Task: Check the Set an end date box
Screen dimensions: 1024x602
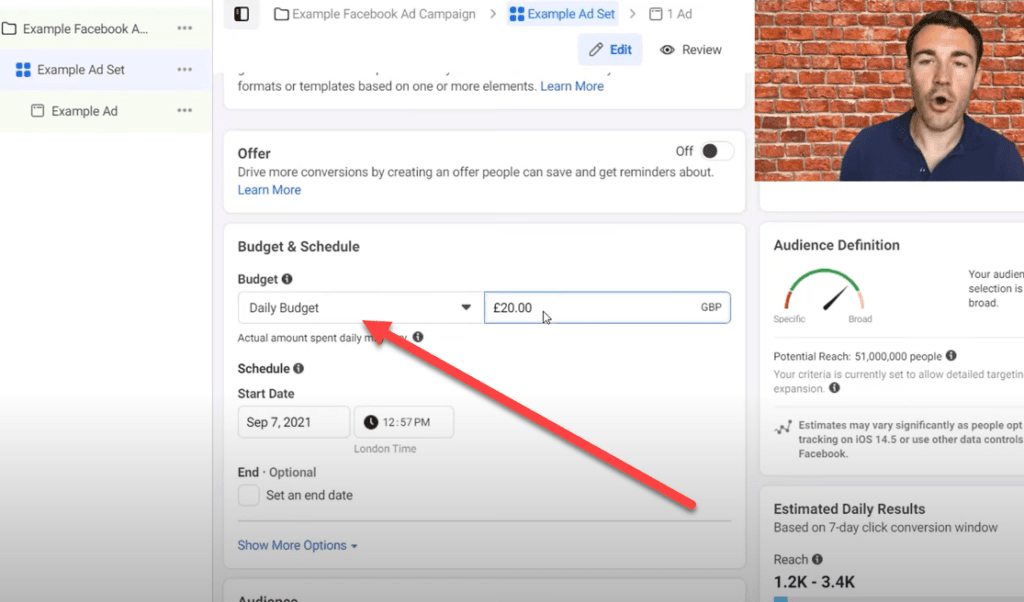Action: point(248,495)
